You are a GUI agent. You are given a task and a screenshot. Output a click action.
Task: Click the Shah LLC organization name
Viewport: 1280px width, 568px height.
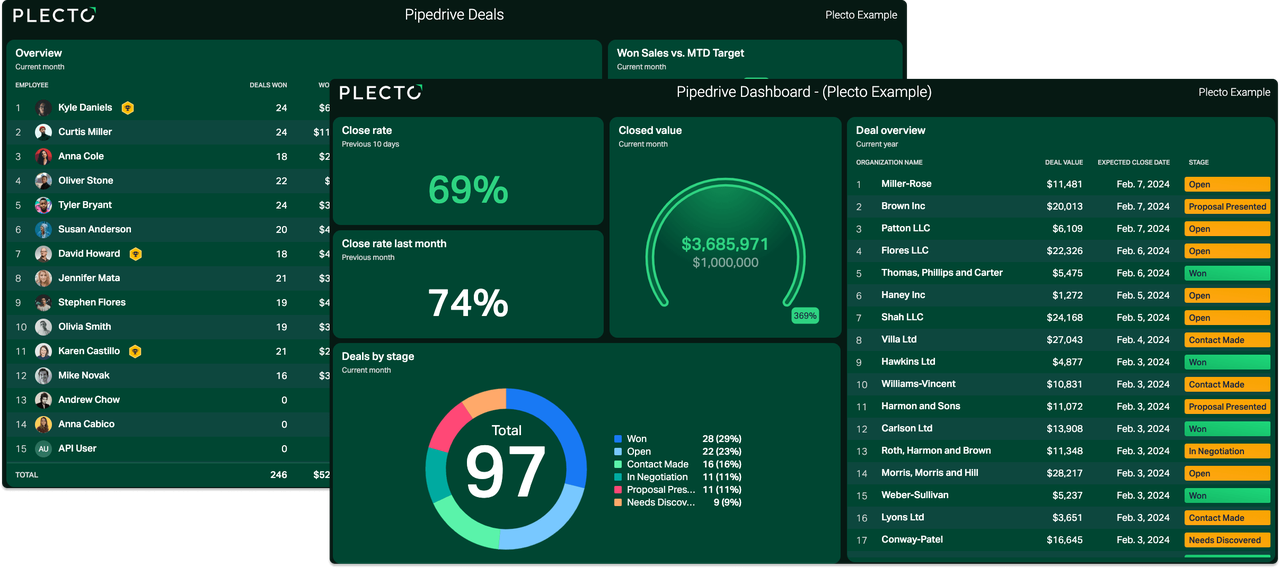tap(902, 317)
